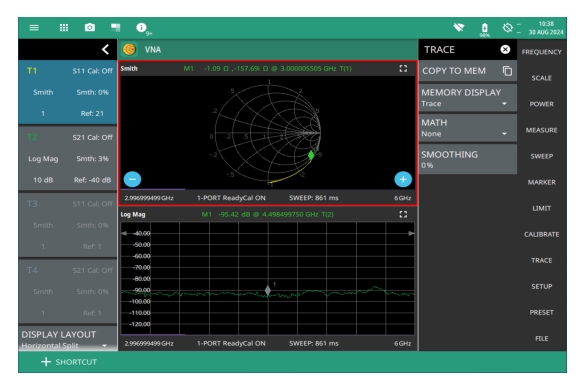Select trace T4 S21 panel
The image size is (583, 387).
click(x=68, y=291)
